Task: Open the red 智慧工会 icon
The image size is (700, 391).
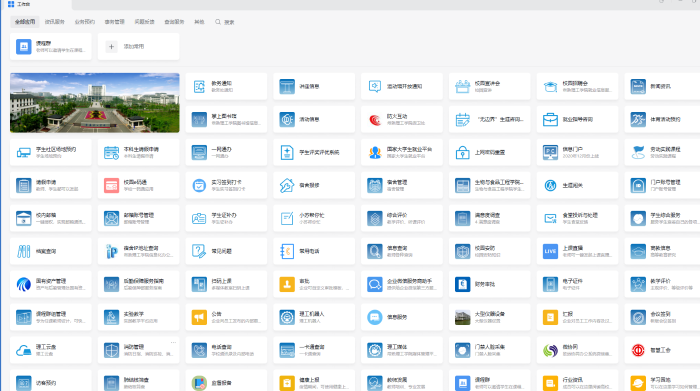Action: 638,350
